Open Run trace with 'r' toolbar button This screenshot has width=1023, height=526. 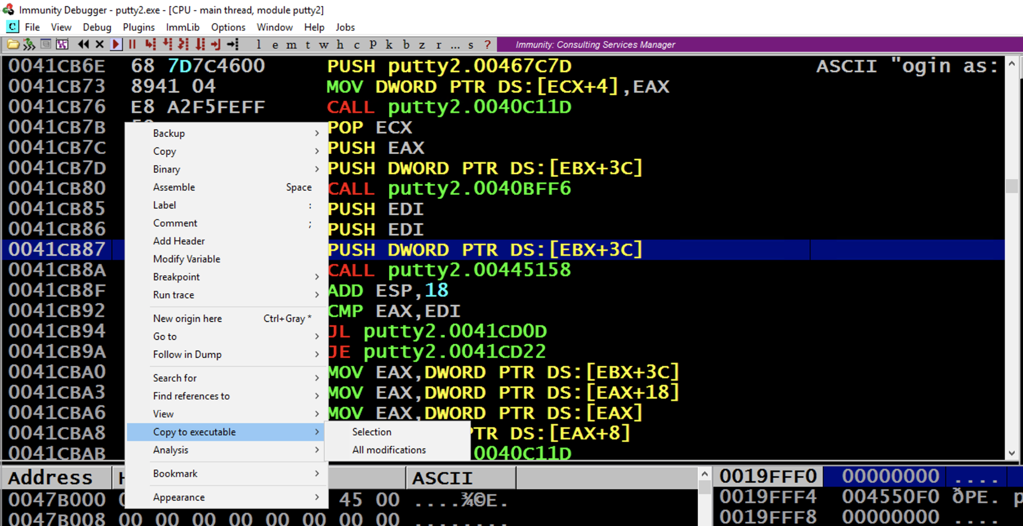tap(438, 44)
